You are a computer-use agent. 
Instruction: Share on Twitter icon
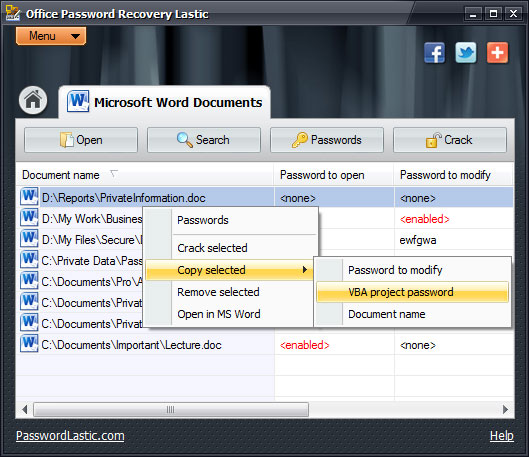466,53
